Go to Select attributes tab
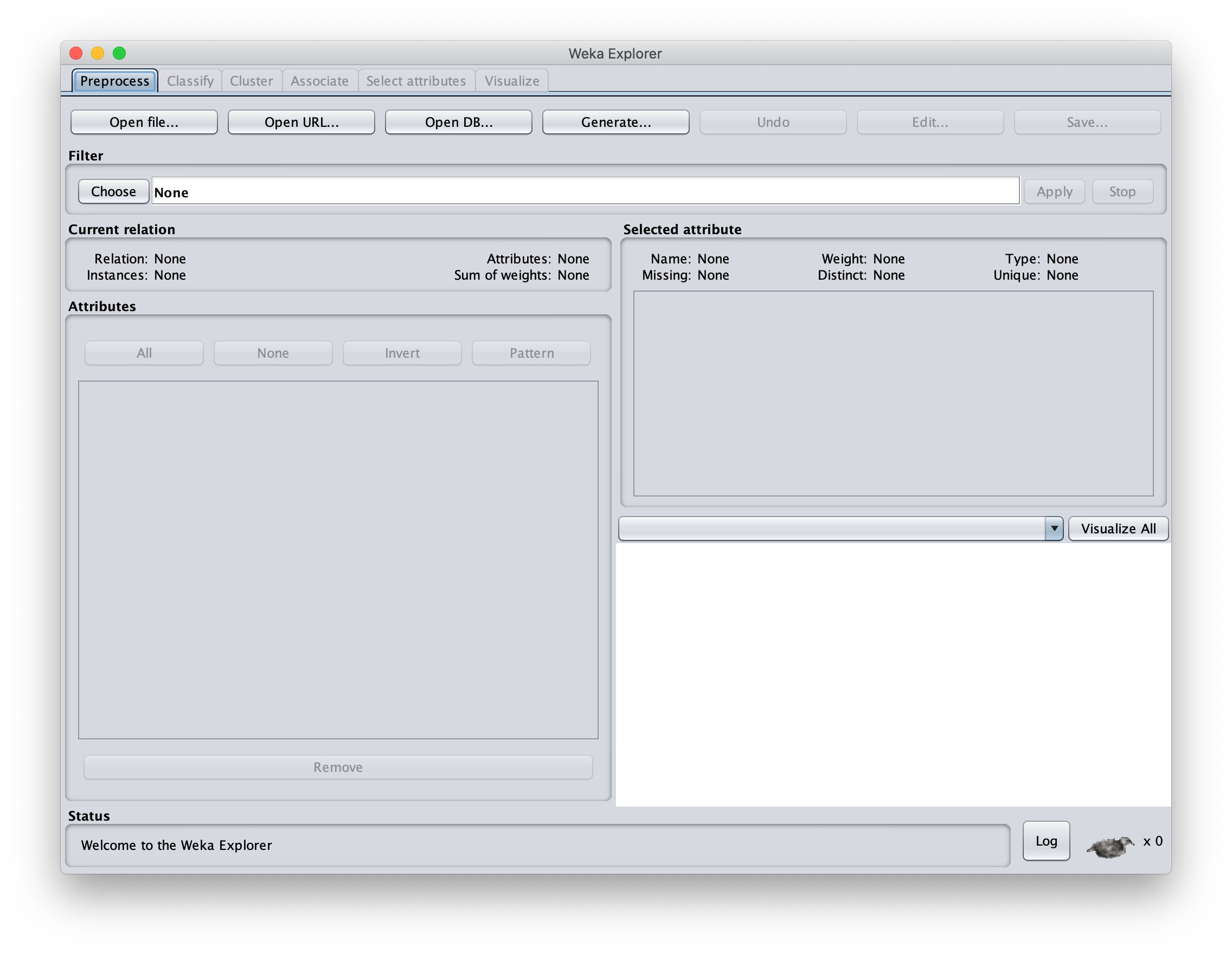 [416, 81]
